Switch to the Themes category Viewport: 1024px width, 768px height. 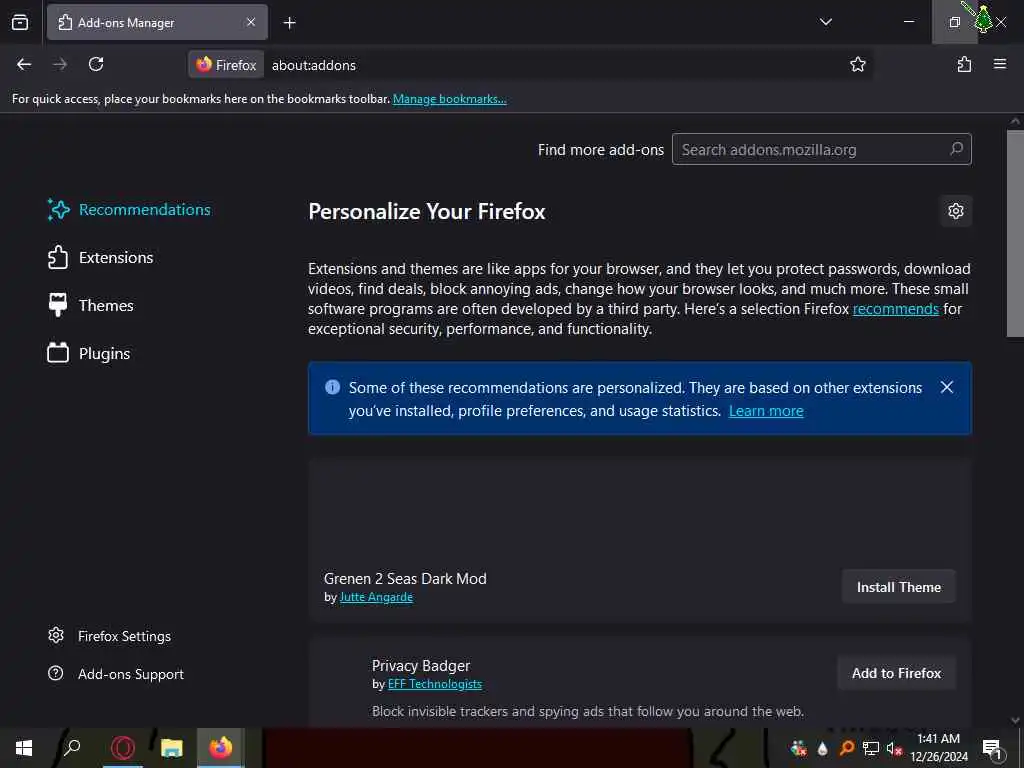[91, 306]
